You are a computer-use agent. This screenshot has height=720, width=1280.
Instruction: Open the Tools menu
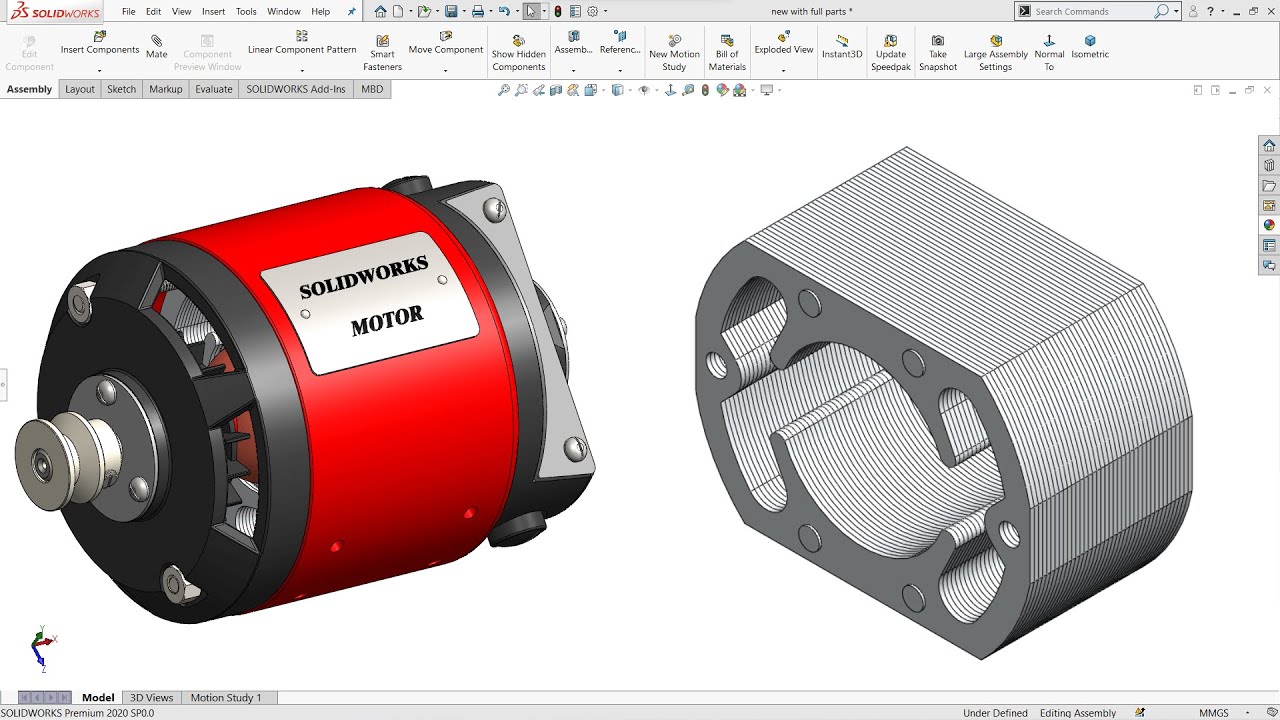point(246,11)
